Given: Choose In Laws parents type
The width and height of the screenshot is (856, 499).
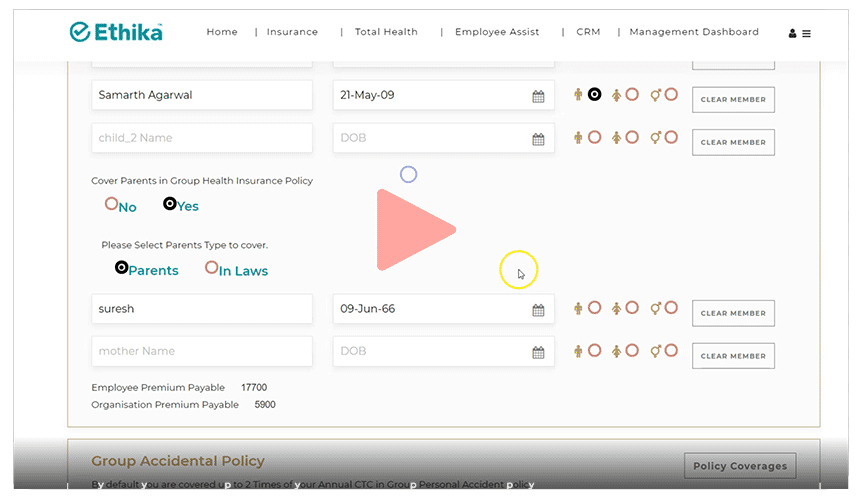Looking at the screenshot, I should [211, 268].
